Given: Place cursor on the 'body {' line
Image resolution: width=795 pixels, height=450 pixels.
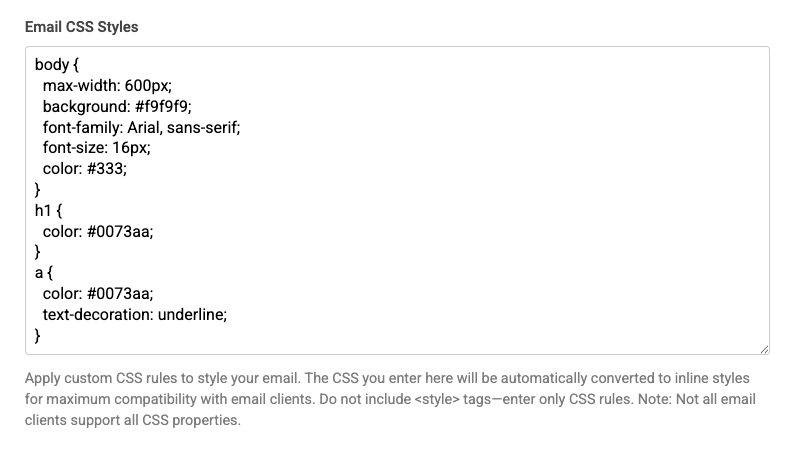Looking at the screenshot, I should pos(57,65).
